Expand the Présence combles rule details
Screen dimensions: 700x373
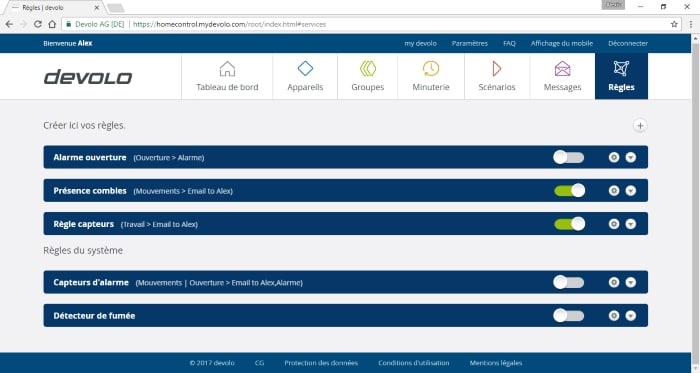pyautogui.click(x=630, y=191)
